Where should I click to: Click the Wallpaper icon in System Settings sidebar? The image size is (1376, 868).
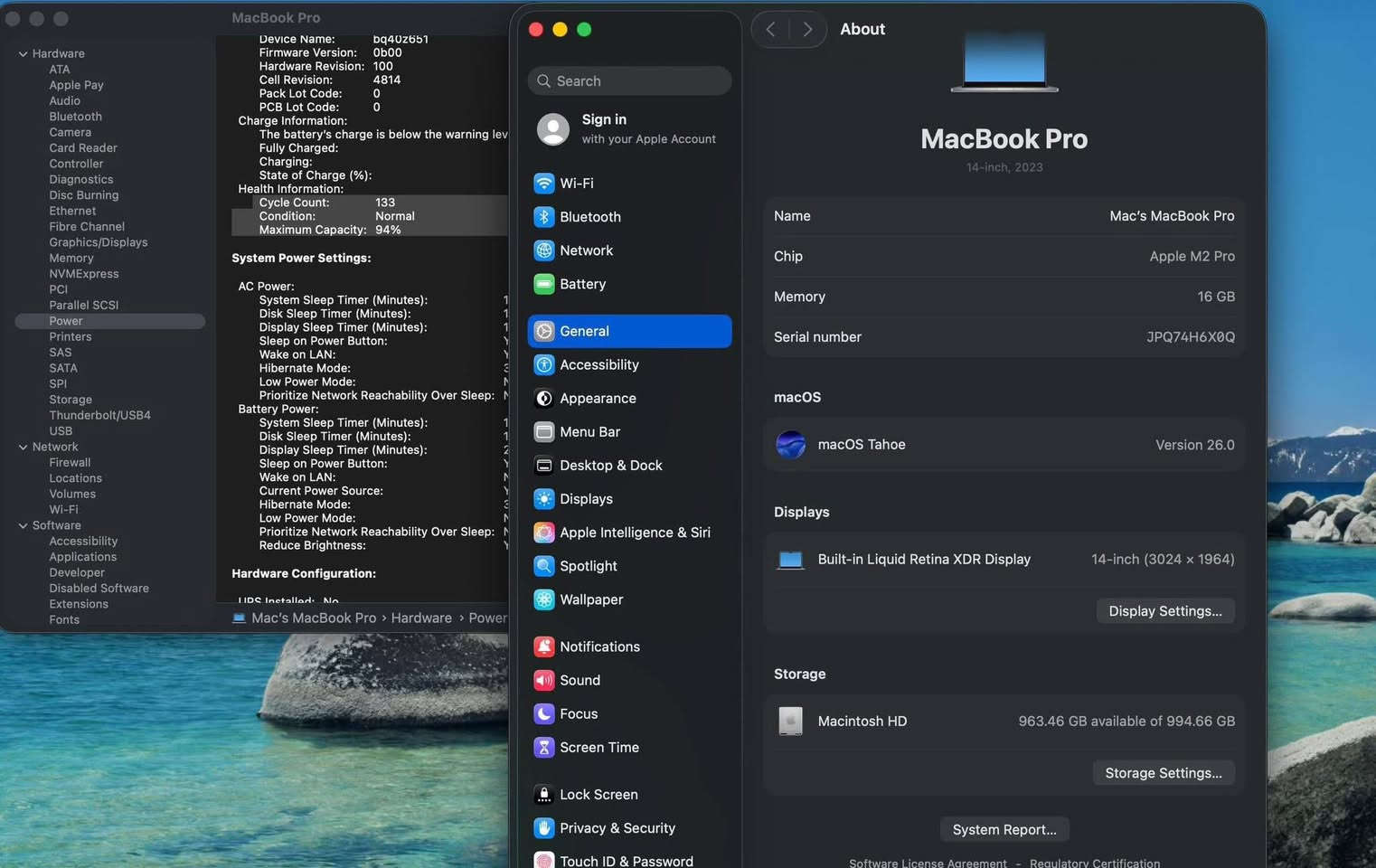coord(543,599)
